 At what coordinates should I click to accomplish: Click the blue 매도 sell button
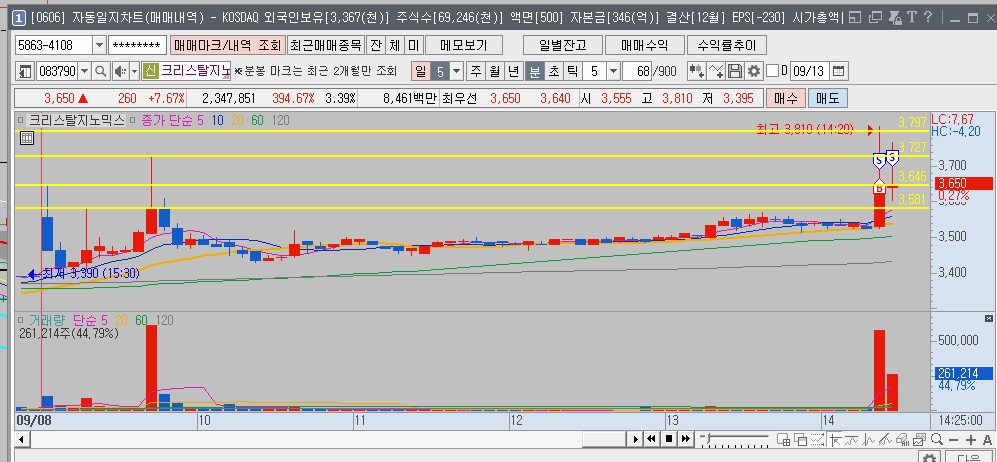pos(827,99)
